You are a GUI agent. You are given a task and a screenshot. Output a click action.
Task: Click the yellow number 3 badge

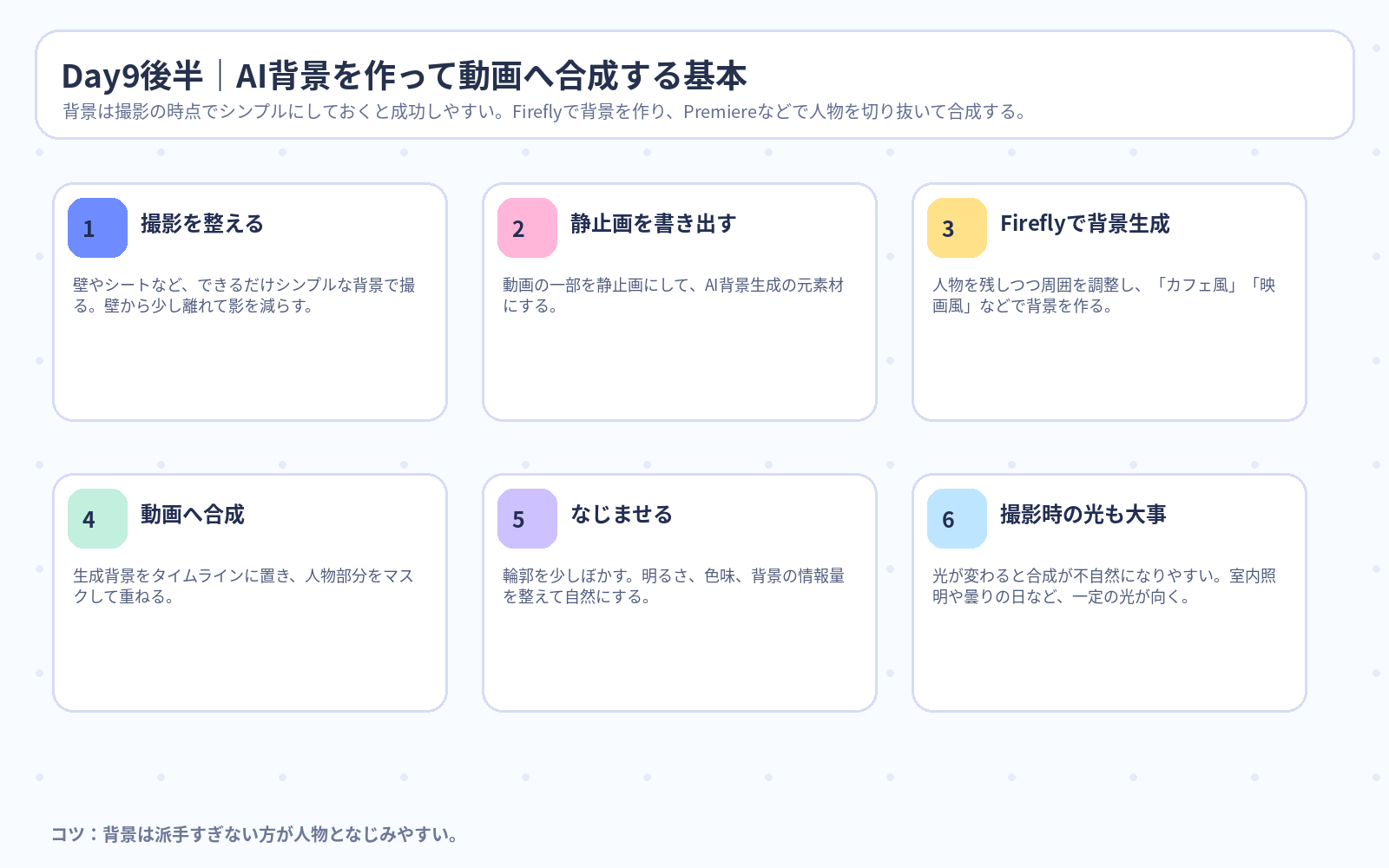coord(957,227)
